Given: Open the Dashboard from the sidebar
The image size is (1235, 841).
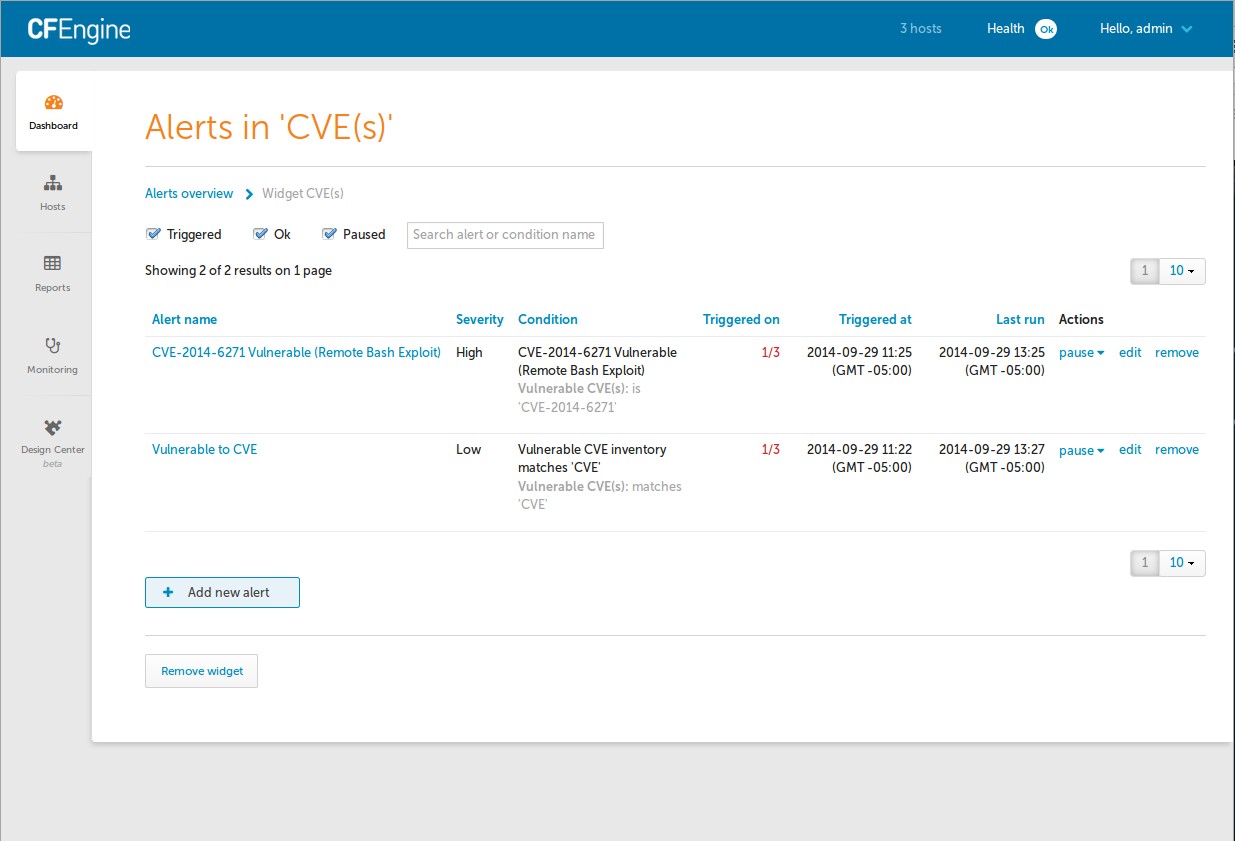Looking at the screenshot, I should tap(52, 110).
